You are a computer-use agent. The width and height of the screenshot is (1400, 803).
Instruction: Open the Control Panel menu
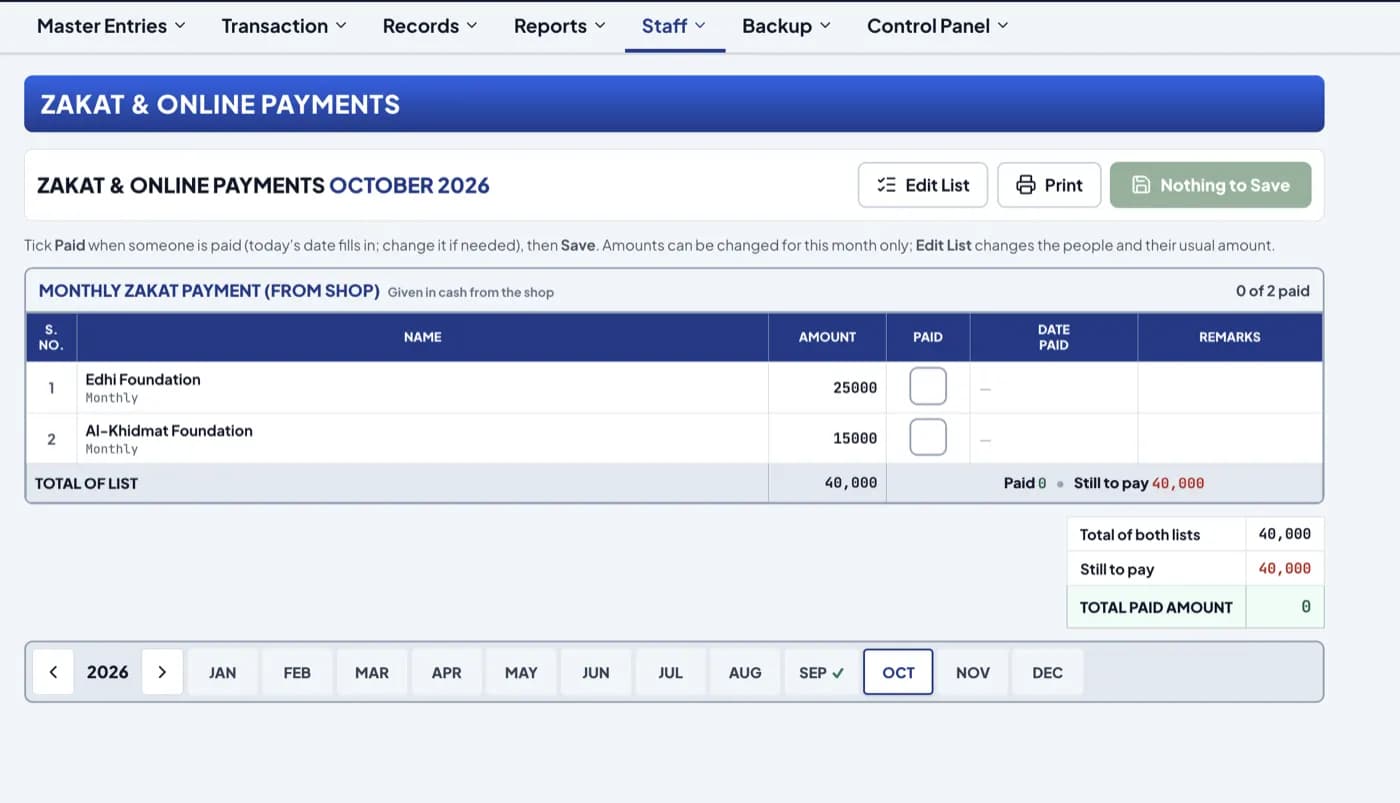[x=938, y=26]
